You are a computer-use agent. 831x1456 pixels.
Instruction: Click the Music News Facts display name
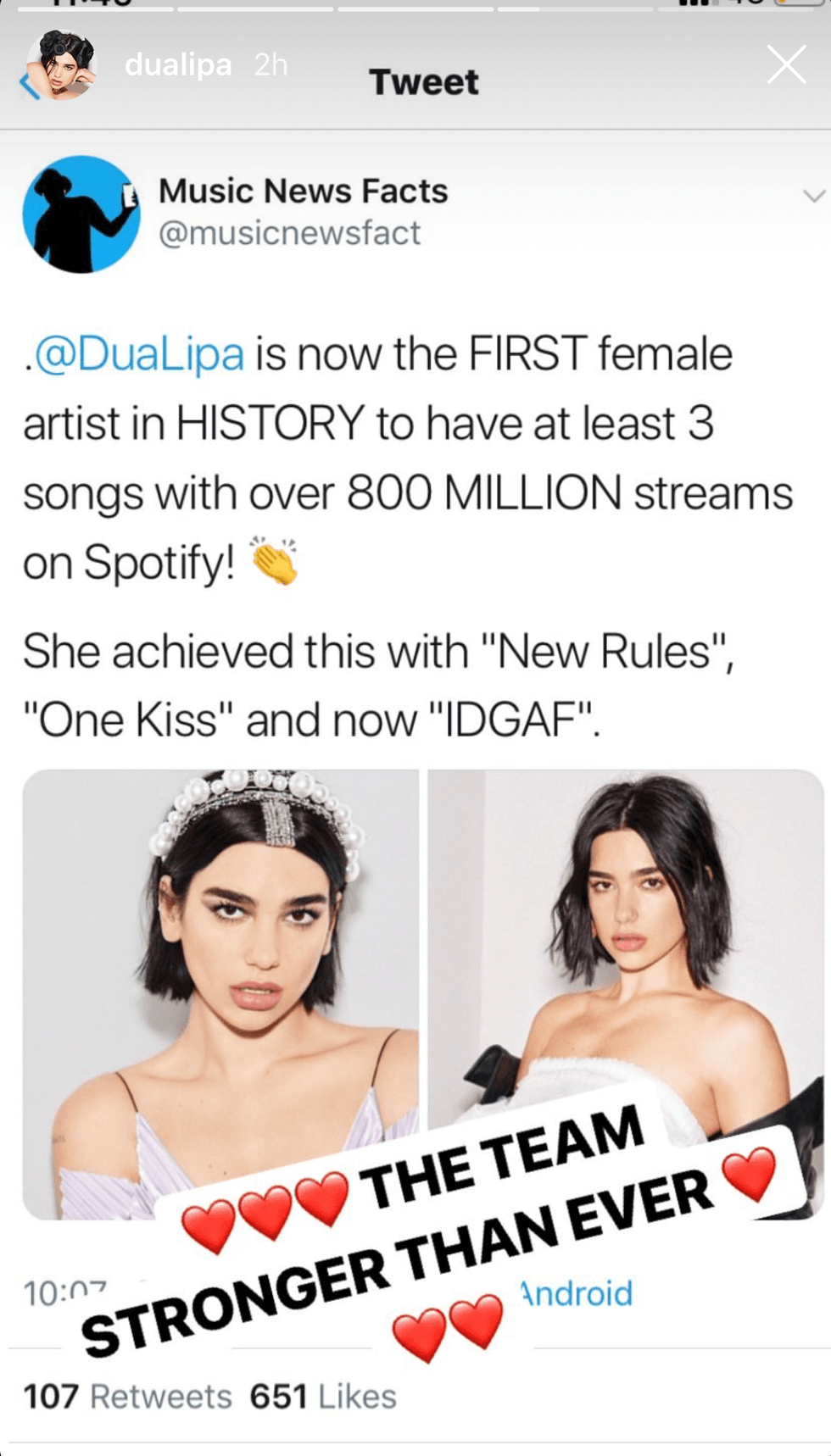click(x=303, y=191)
